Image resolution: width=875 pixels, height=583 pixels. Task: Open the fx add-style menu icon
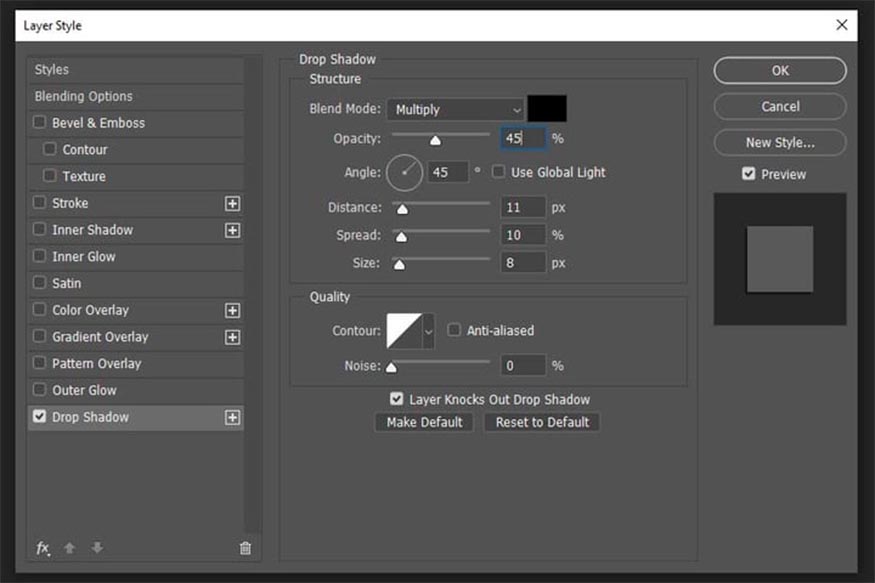click(43, 548)
